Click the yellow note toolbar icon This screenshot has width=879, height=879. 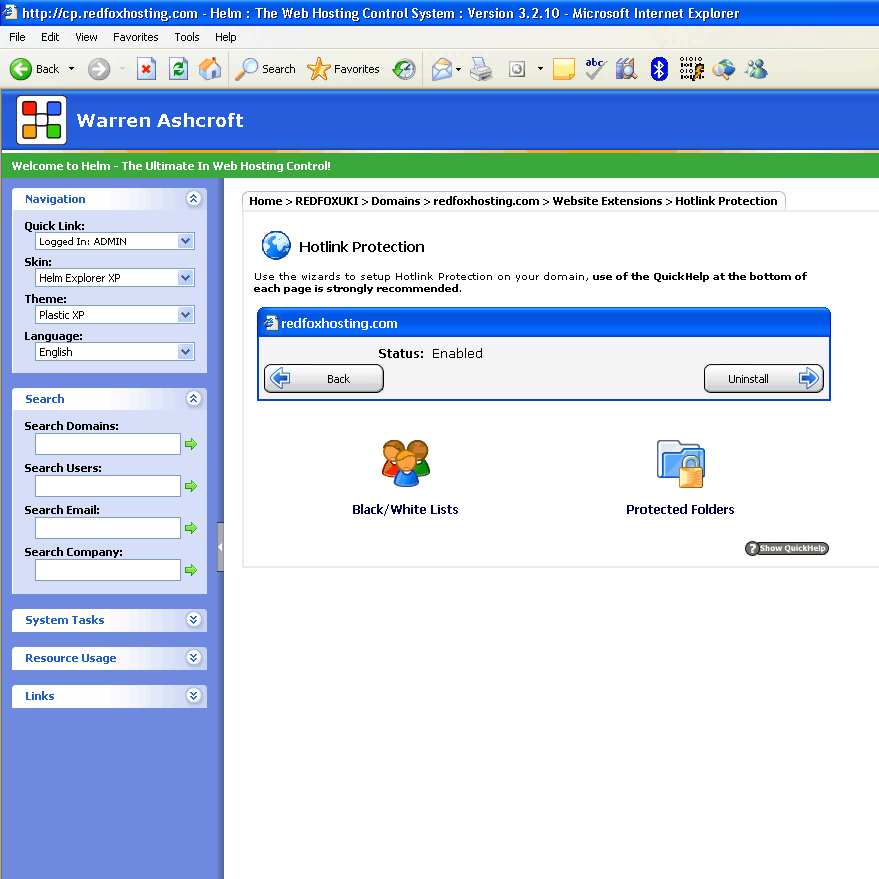[563, 70]
